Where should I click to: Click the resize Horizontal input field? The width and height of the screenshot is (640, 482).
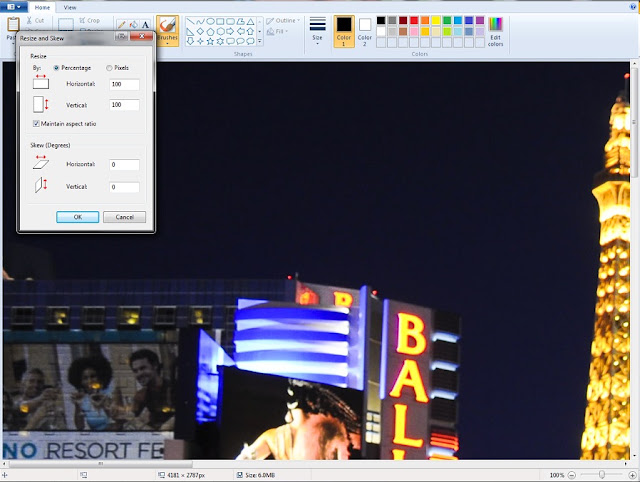point(124,84)
